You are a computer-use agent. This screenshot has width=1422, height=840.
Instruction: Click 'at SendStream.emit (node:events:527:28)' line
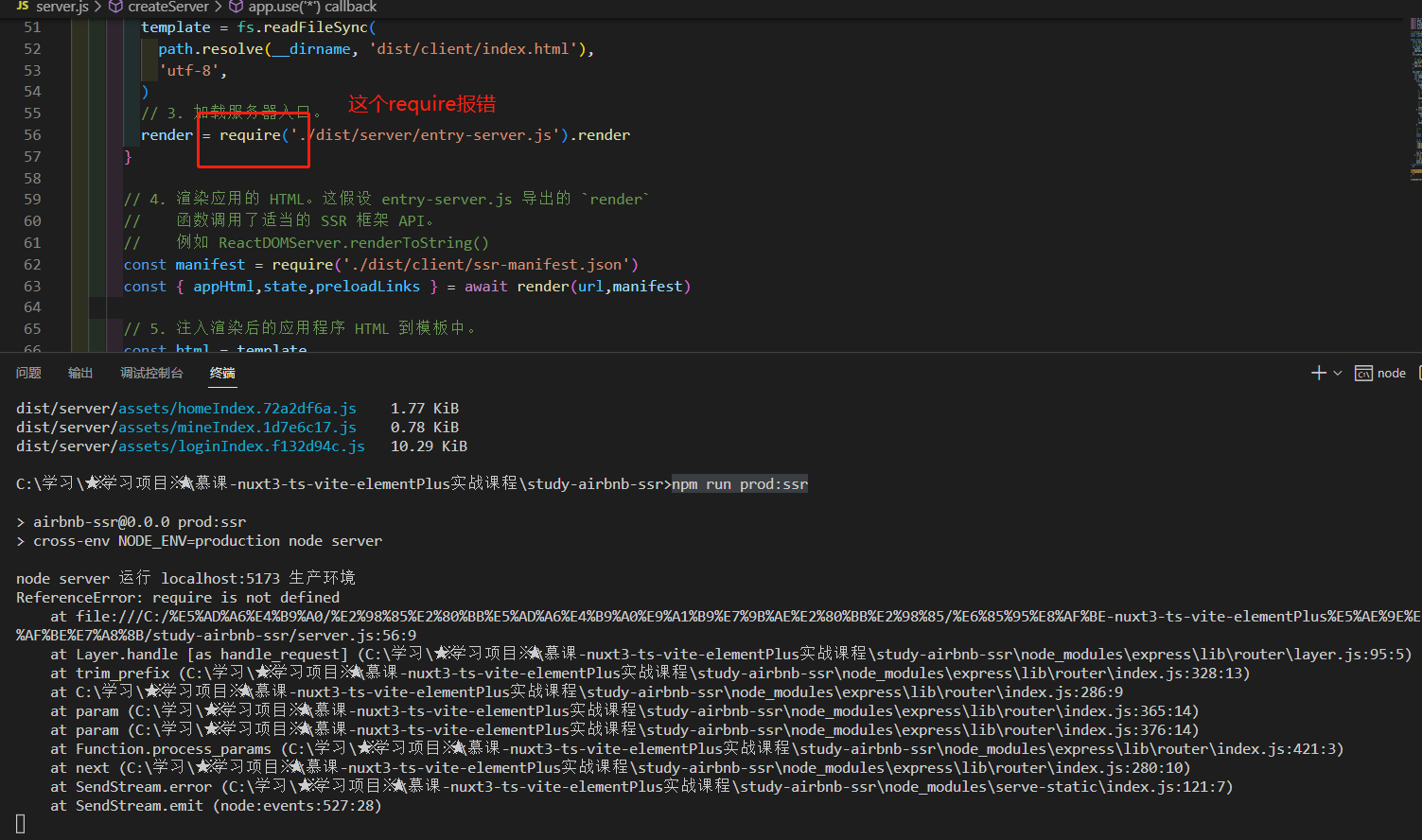pos(216,805)
